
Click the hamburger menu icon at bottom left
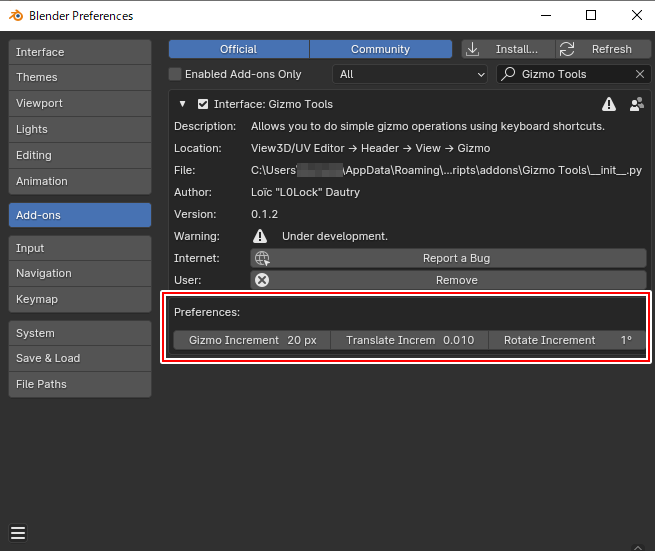(18, 532)
